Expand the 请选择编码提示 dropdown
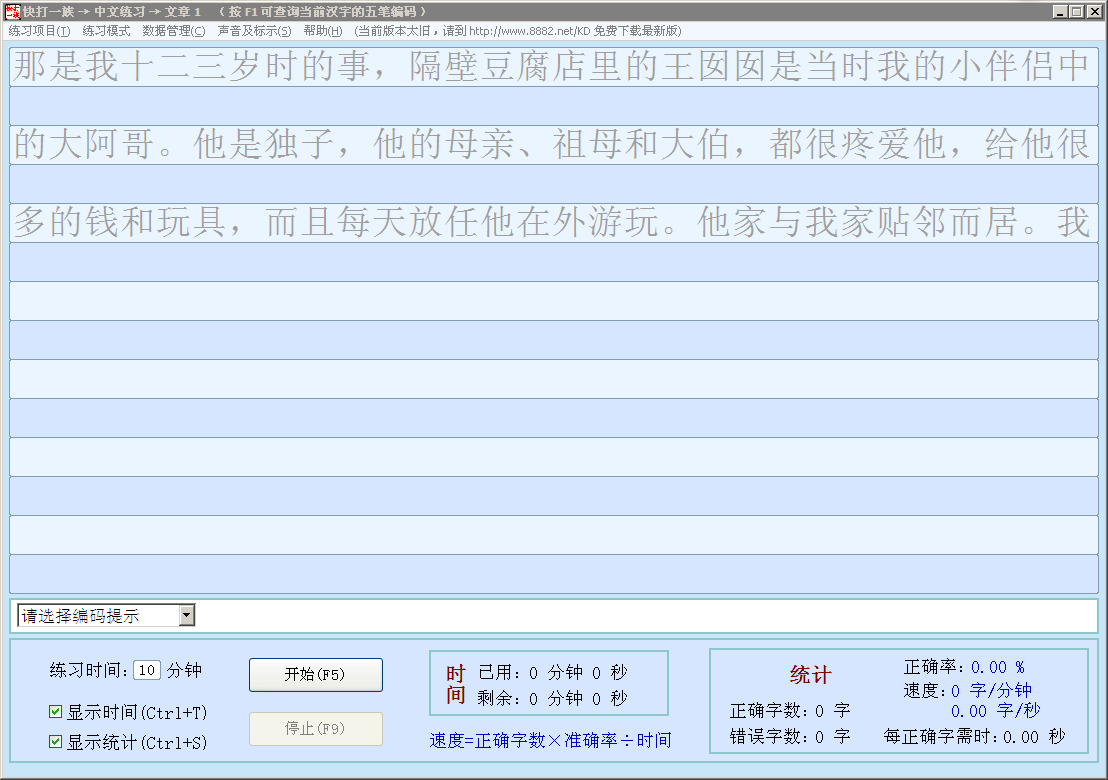 [x=187, y=614]
